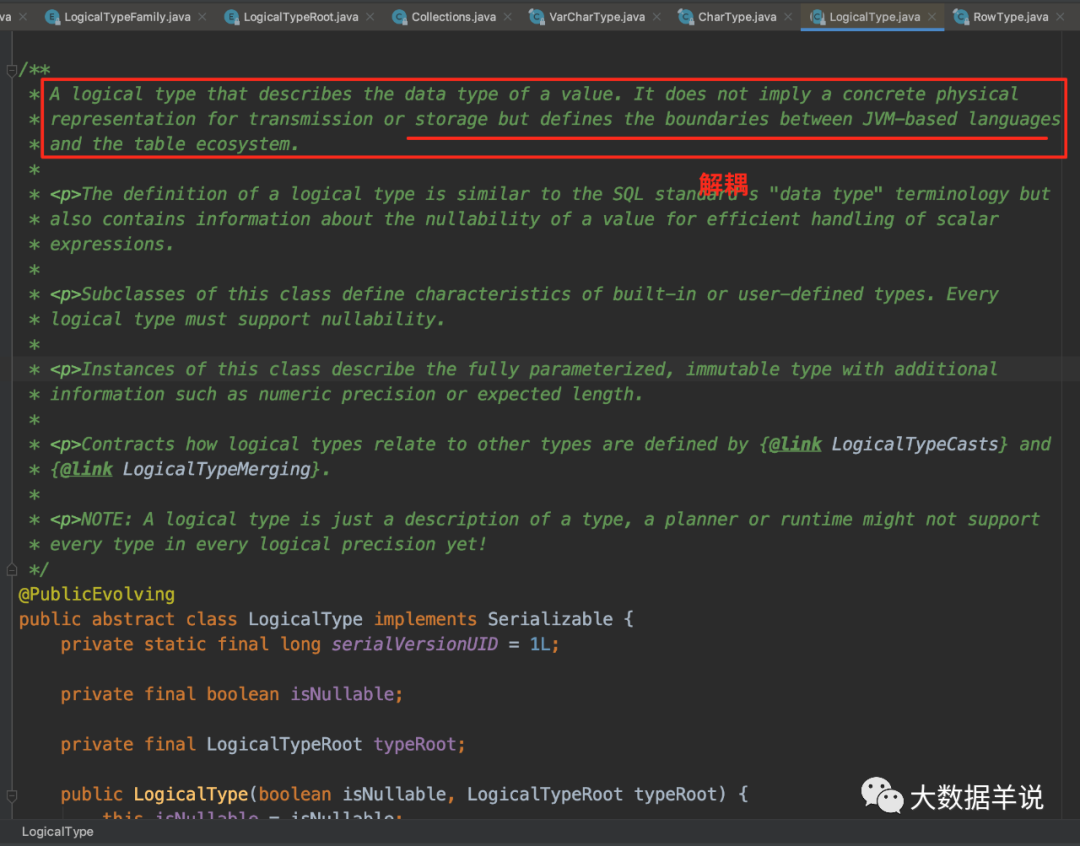Click the LogicalTypeRoot.java enum icon
The image size is (1080, 846).
tap(231, 17)
